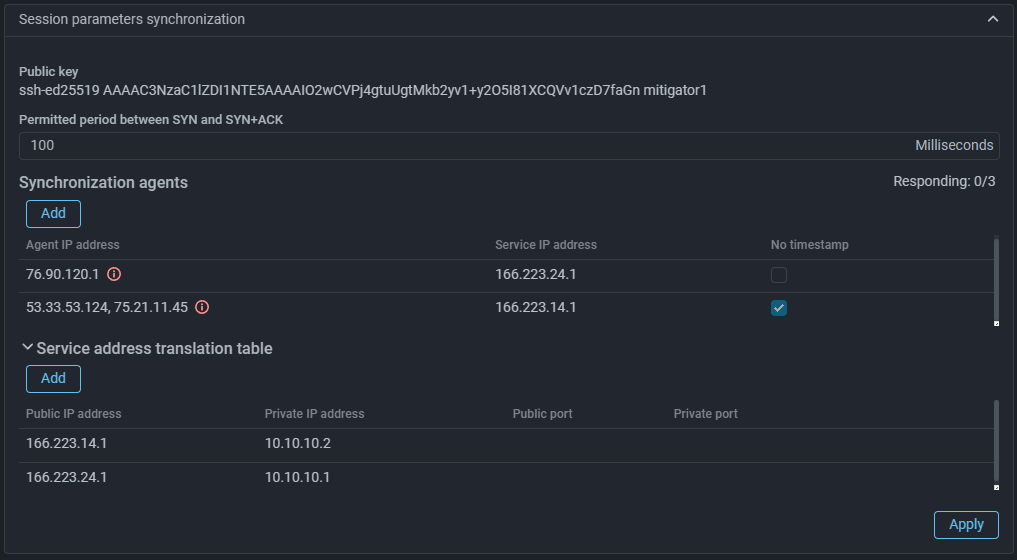The image size is (1017, 560).
Task: Collapse the Service address translation table section
Action: [28, 348]
